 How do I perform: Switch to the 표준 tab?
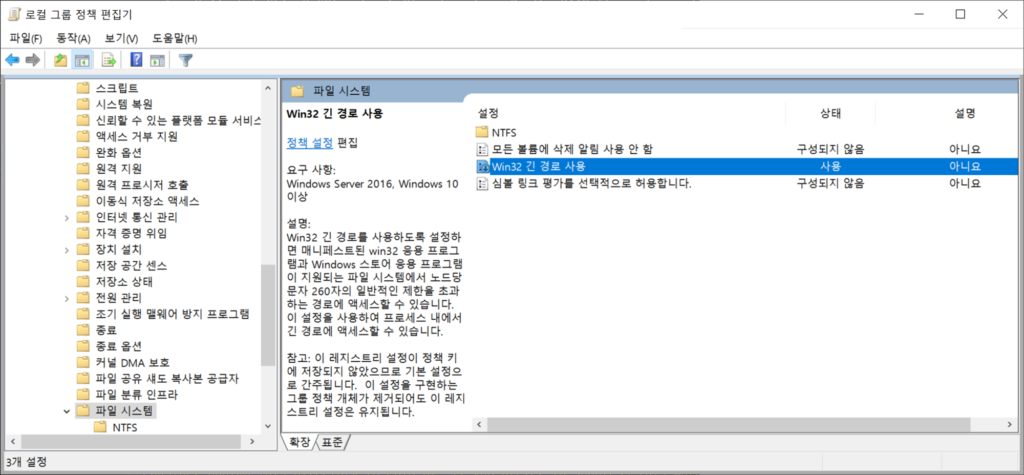333,442
